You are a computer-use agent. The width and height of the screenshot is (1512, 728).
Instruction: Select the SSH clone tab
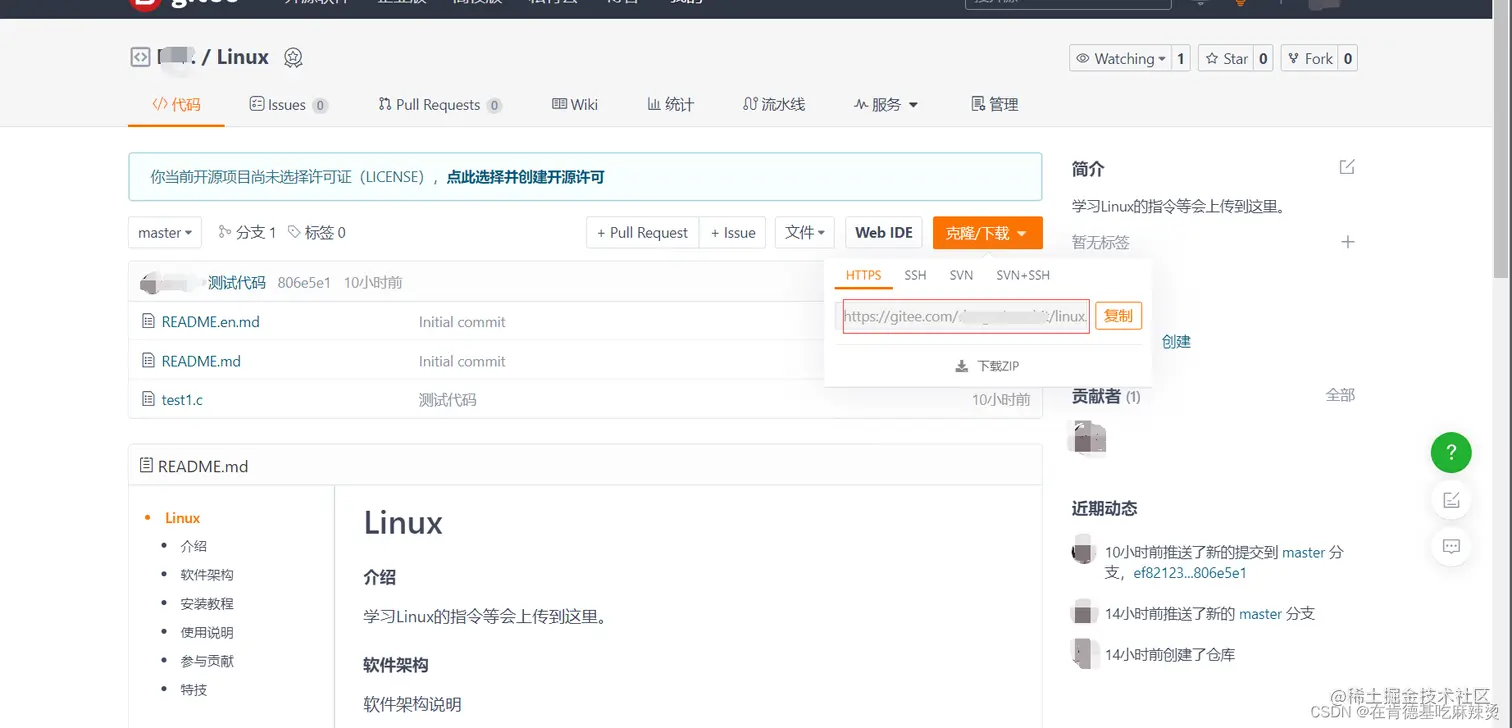tap(915, 275)
